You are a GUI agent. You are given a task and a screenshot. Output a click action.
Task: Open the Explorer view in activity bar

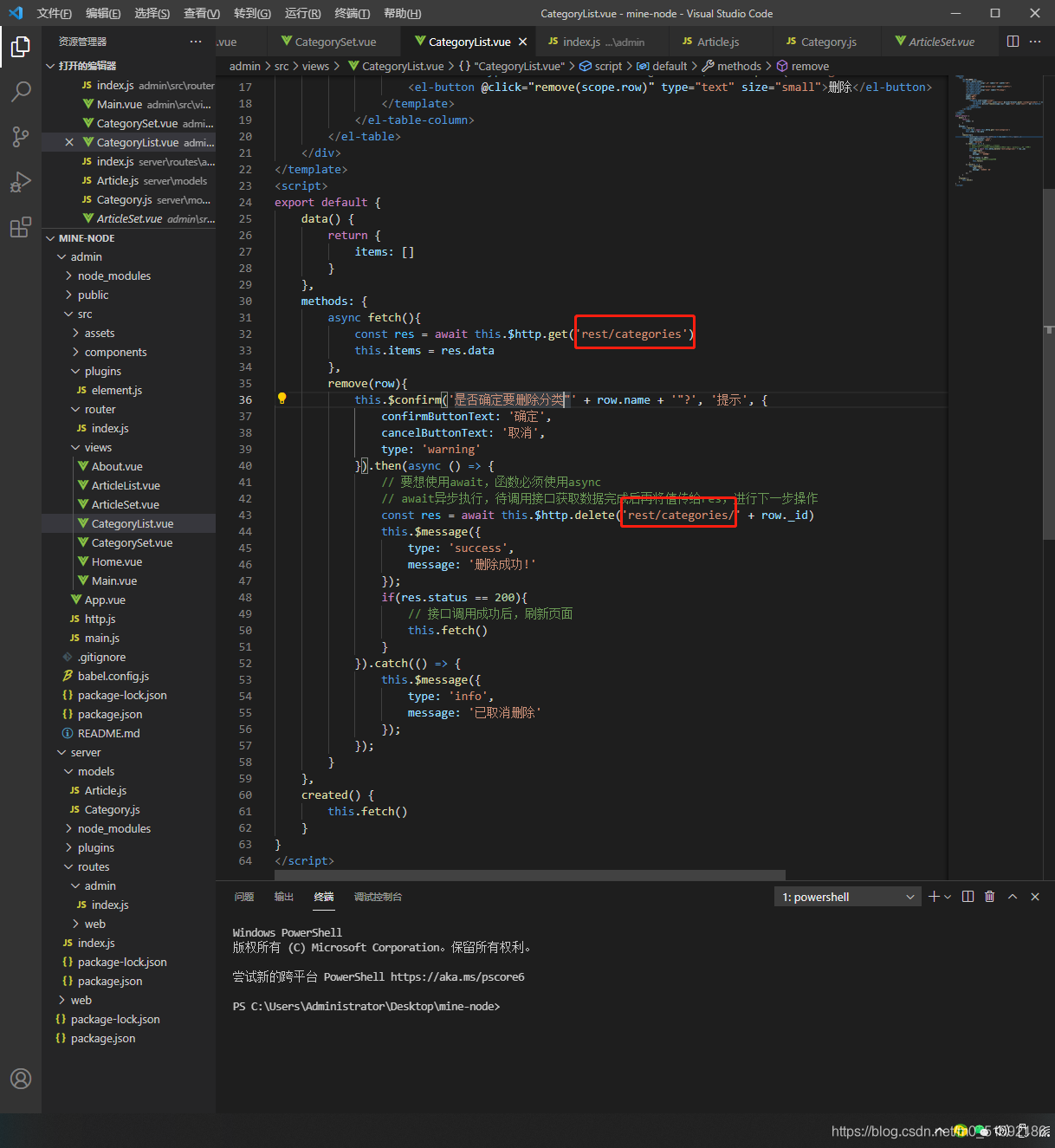pyautogui.click(x=21, y=46)
